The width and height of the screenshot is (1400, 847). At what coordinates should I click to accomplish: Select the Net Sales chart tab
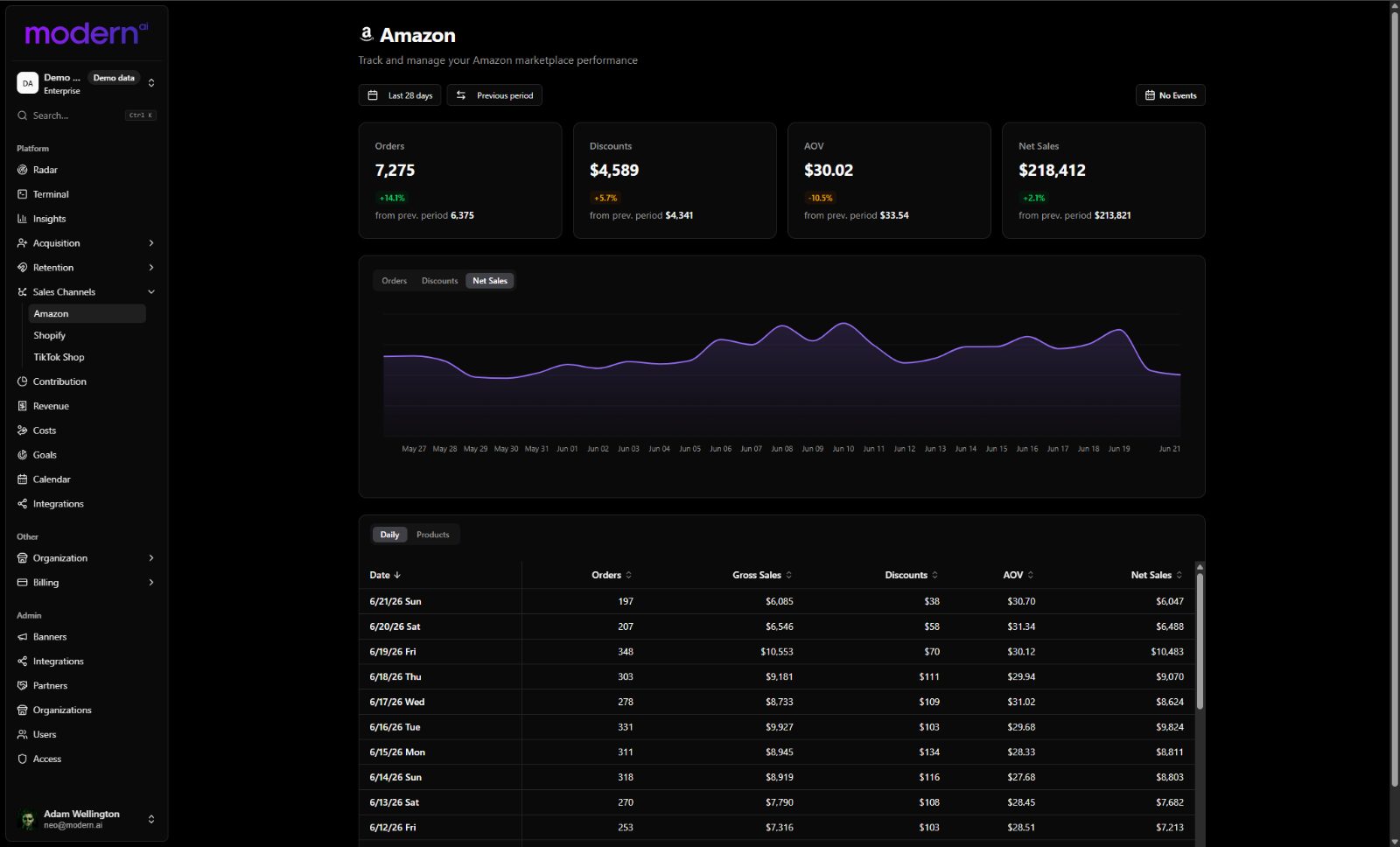point(490,281)
